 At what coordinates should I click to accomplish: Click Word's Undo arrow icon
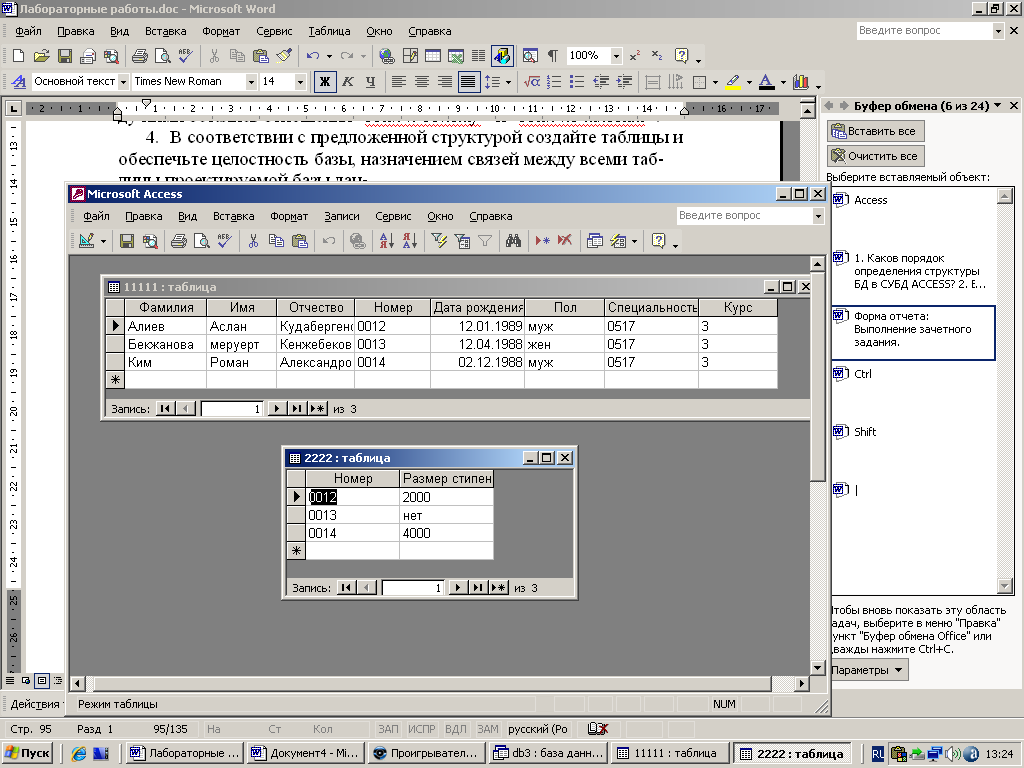point(313,56)
